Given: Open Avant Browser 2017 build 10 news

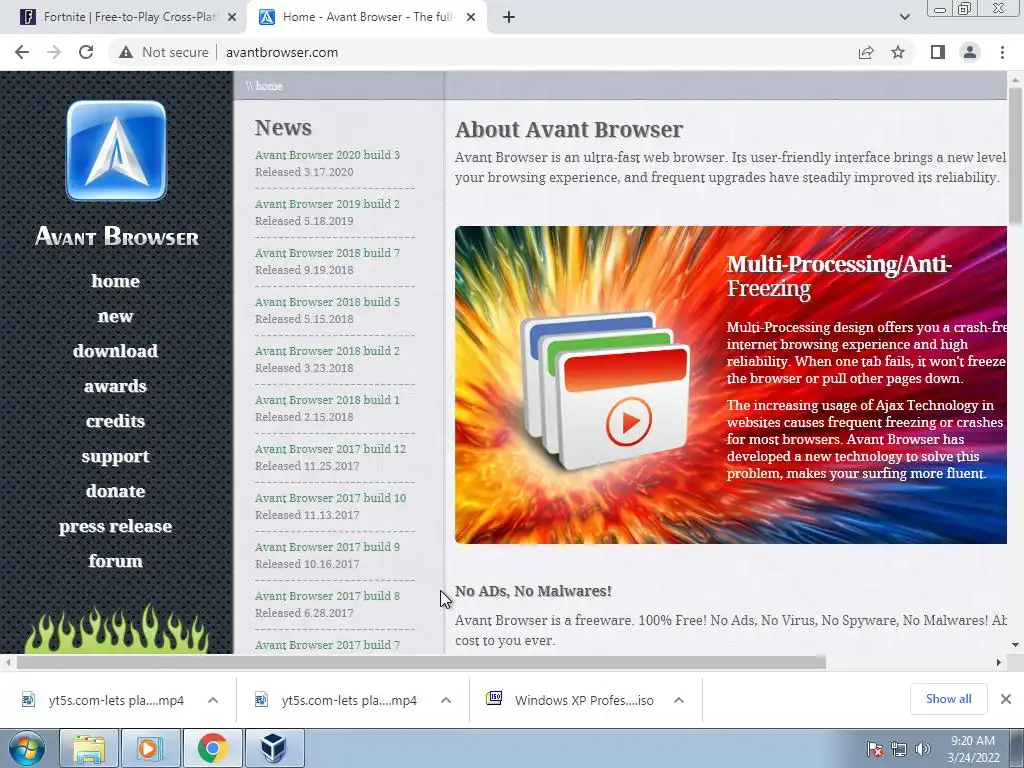Looking at the screenshot, I should tap(330, 498).
